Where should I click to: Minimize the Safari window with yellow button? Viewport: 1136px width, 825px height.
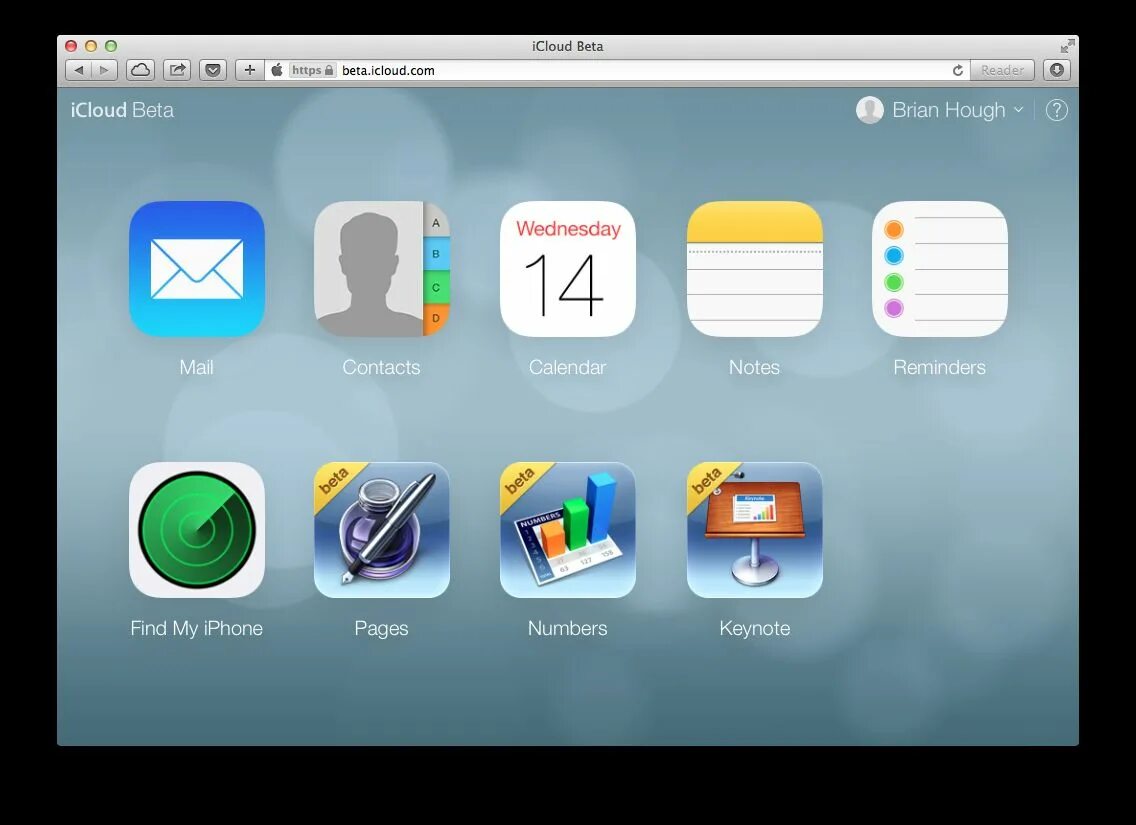91,46
